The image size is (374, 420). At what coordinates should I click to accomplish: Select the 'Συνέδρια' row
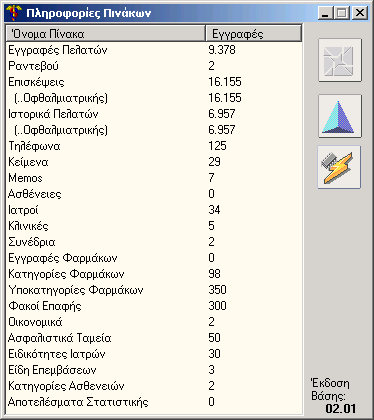click(x=154, y=242)
